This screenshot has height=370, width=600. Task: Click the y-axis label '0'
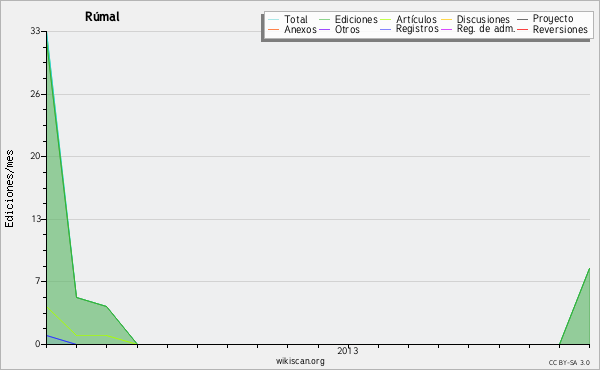[38, 344]
